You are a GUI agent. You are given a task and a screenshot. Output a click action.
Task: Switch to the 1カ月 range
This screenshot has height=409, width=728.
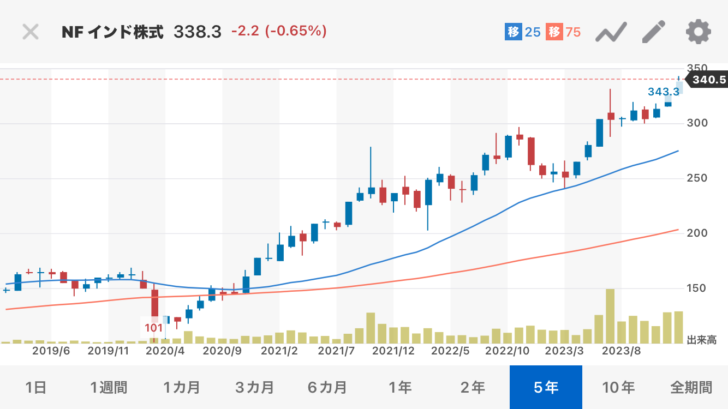[180, 387]
